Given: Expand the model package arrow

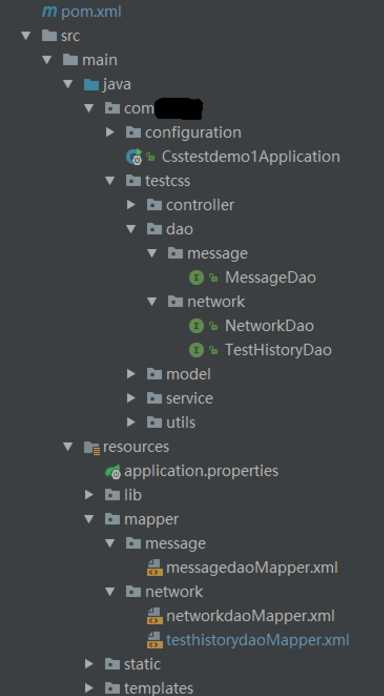Looking at the screenshot, I should (131, 374).
